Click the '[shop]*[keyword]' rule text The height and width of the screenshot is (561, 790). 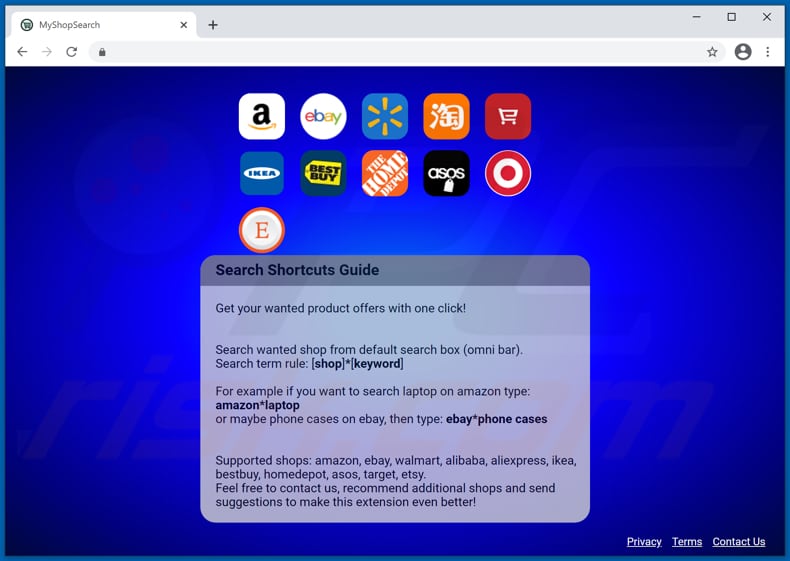tap(357, 363)
